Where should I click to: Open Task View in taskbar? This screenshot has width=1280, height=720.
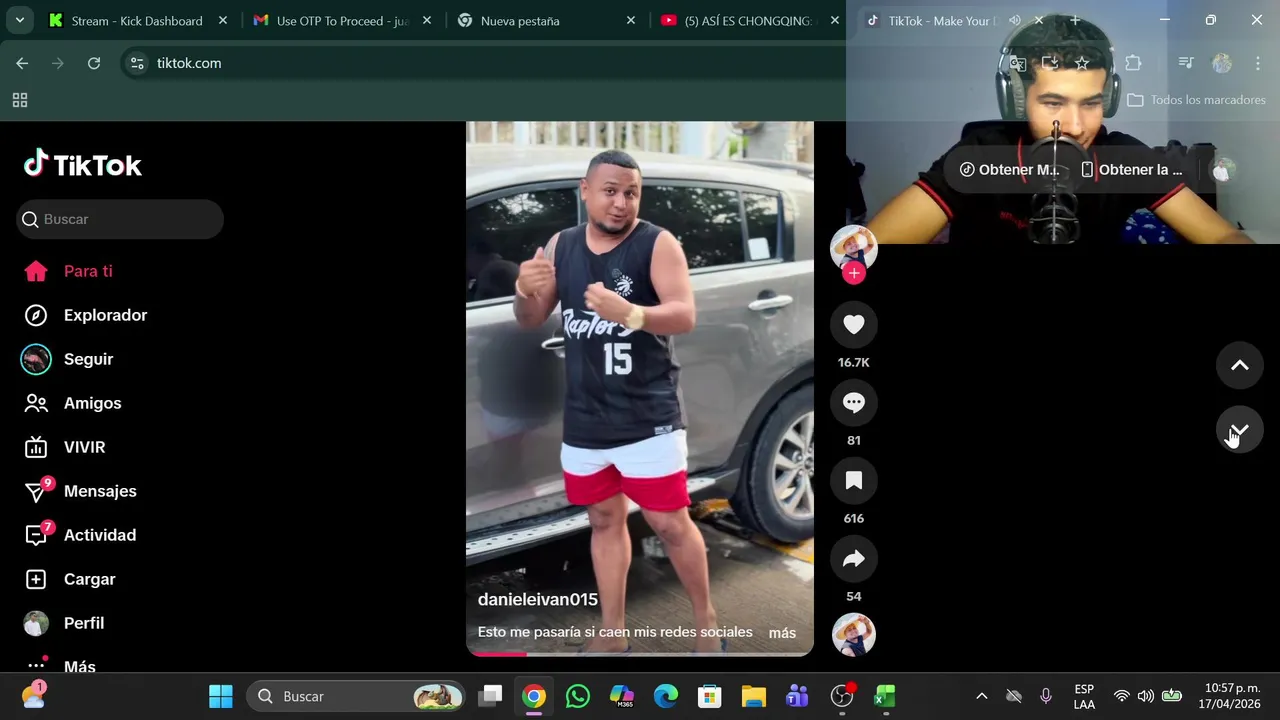pos(490,696)
